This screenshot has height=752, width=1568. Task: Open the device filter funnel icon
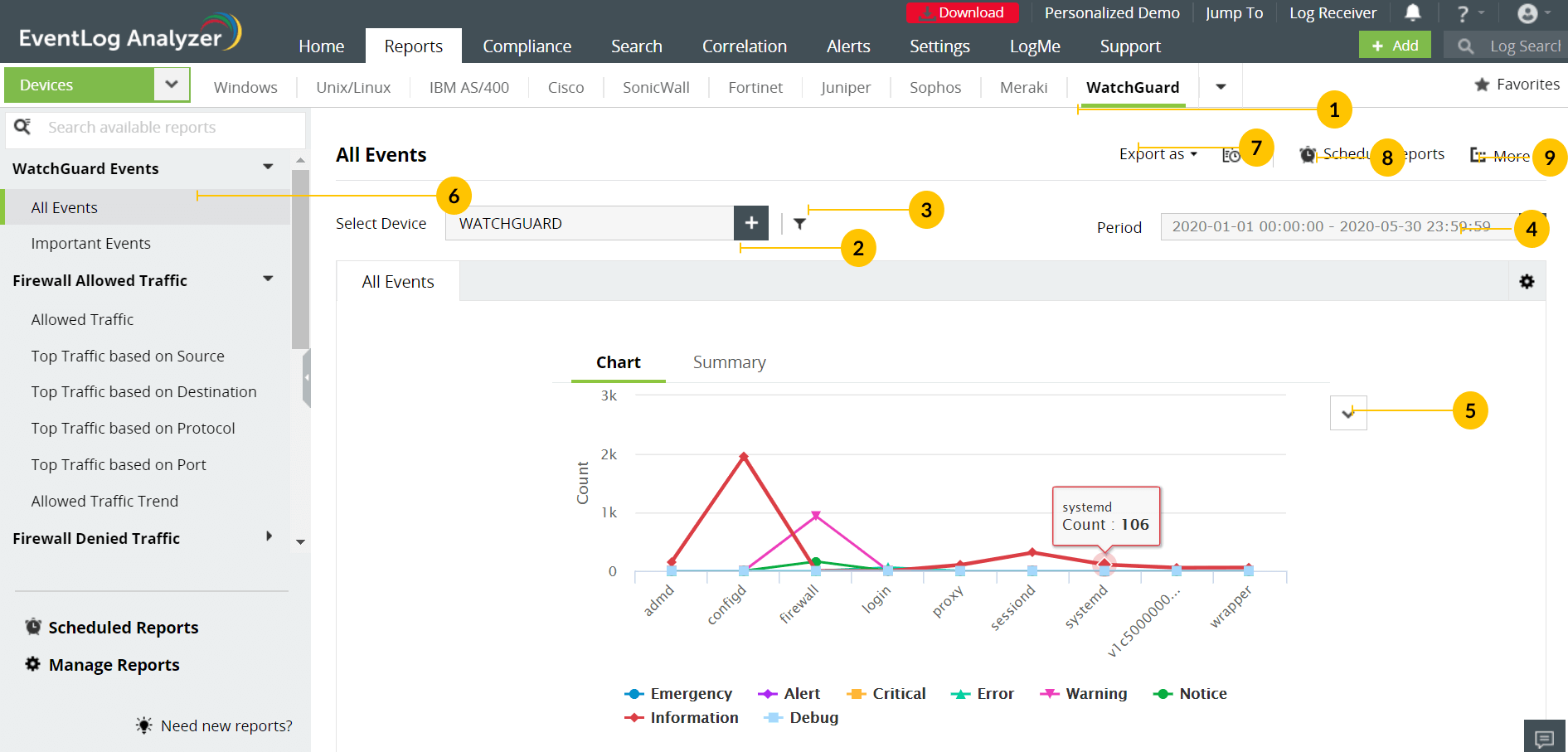click(x=799, y=224)
